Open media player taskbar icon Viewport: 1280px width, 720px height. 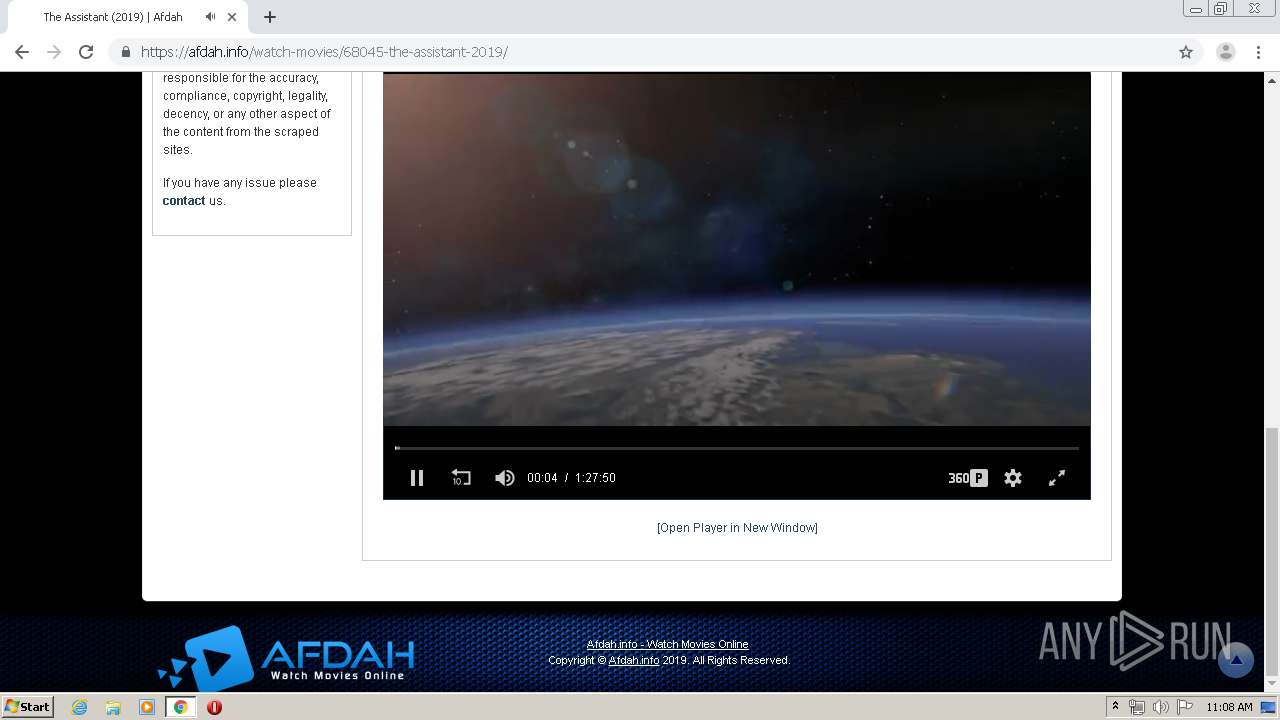pyautogui.click(x=147, y=707)
